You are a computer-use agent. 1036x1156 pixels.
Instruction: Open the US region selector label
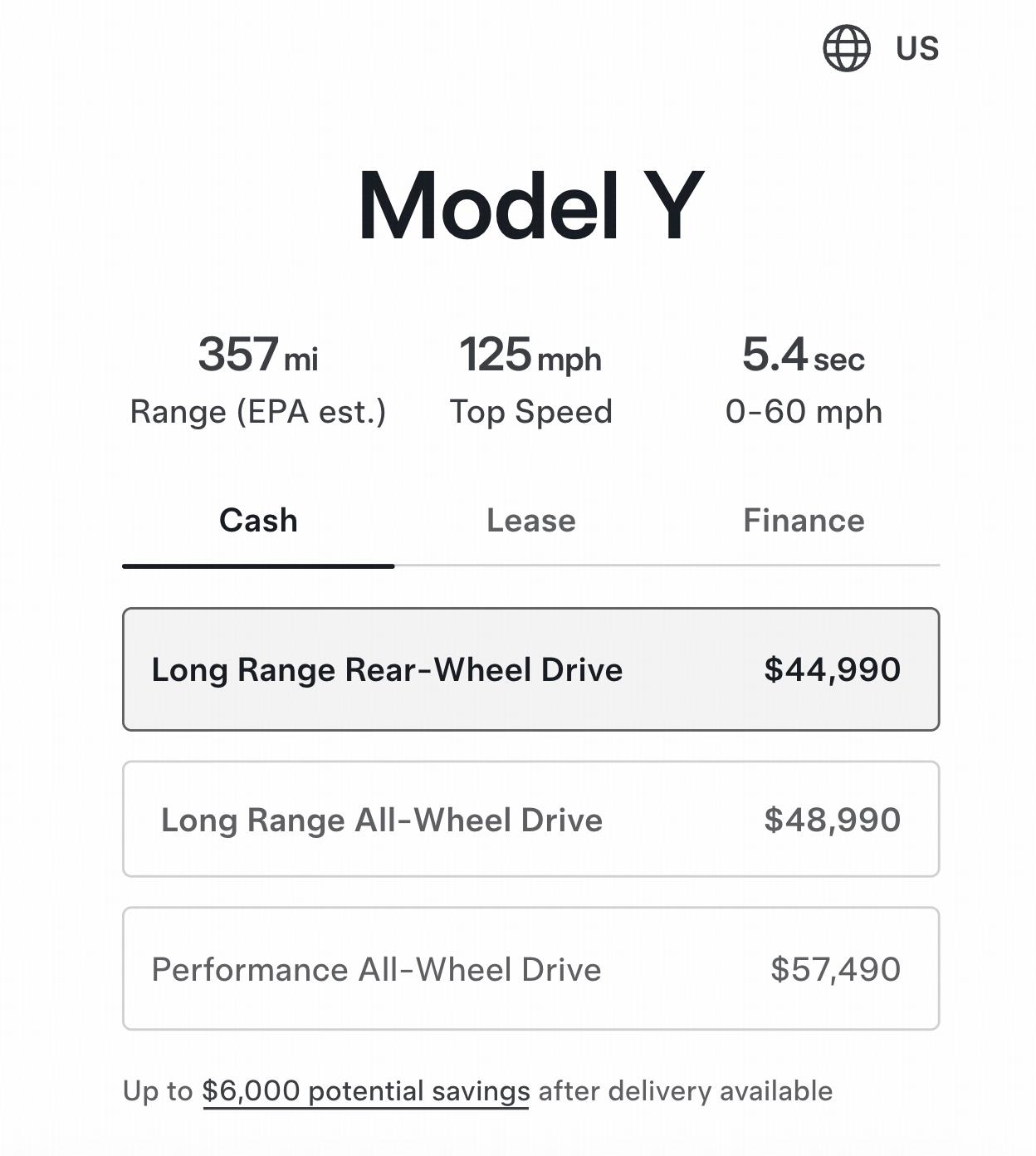click(x=917, y=49)
